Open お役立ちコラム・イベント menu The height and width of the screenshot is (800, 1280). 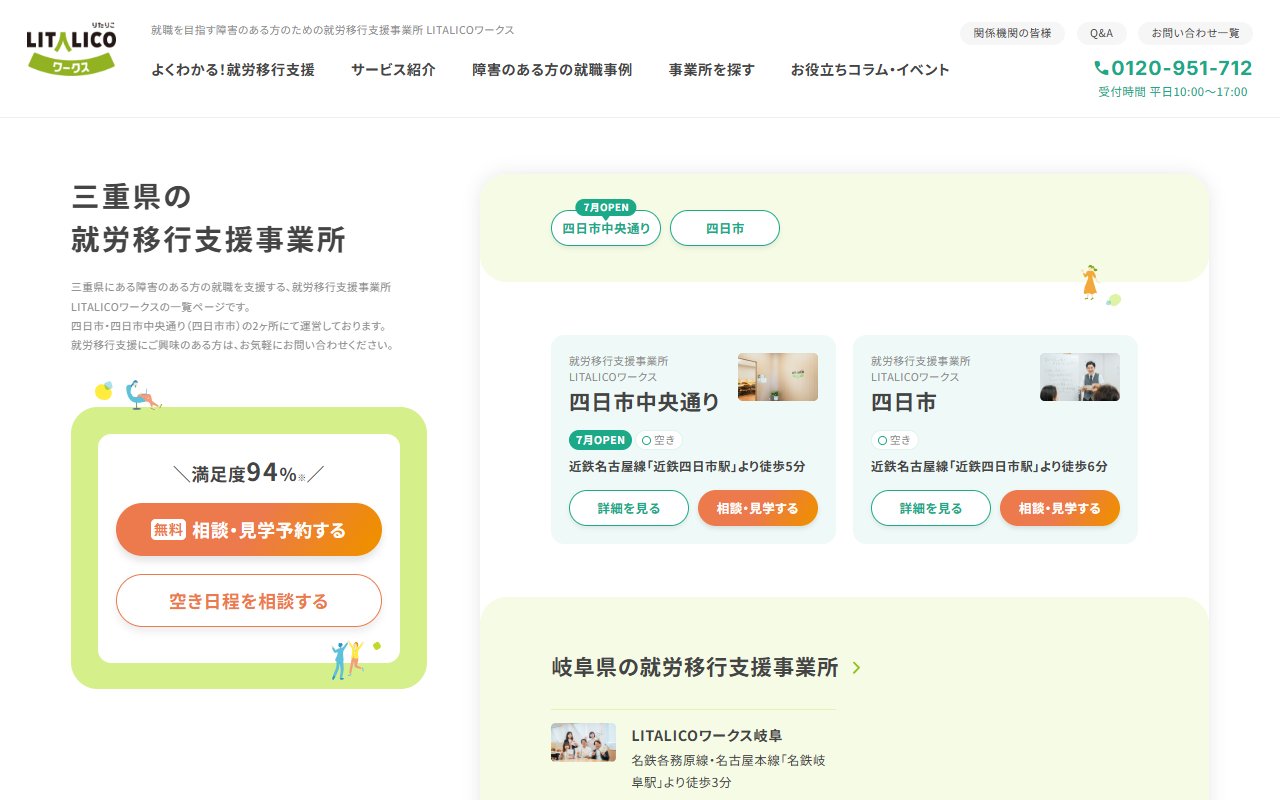pos(870,70)
